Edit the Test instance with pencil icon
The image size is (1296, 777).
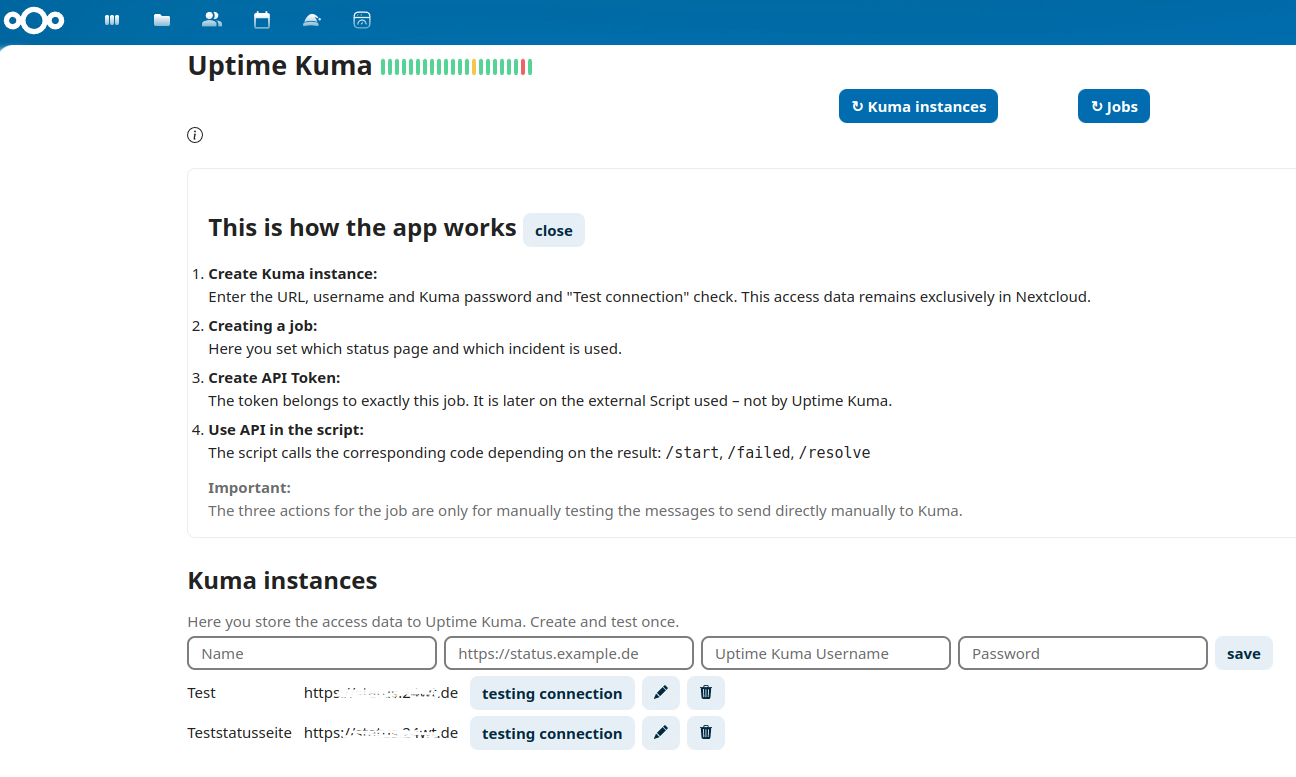point(660,693)
